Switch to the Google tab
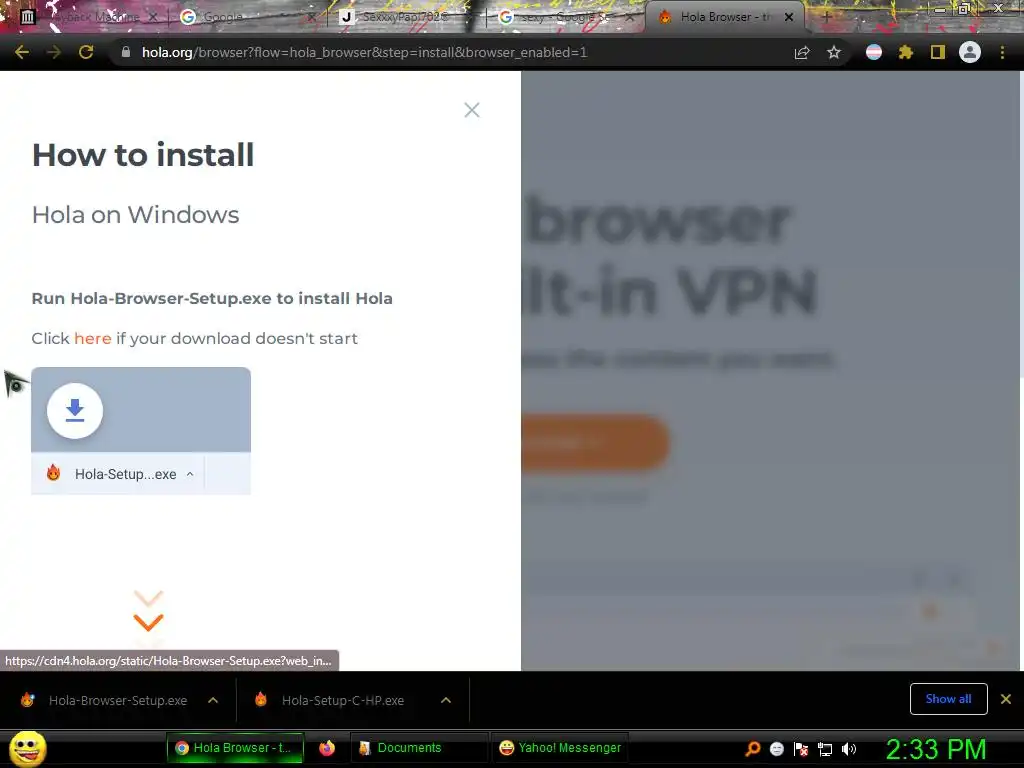Image resolution: width=1024 pixels, height=768 pixels. coord(242,17)
